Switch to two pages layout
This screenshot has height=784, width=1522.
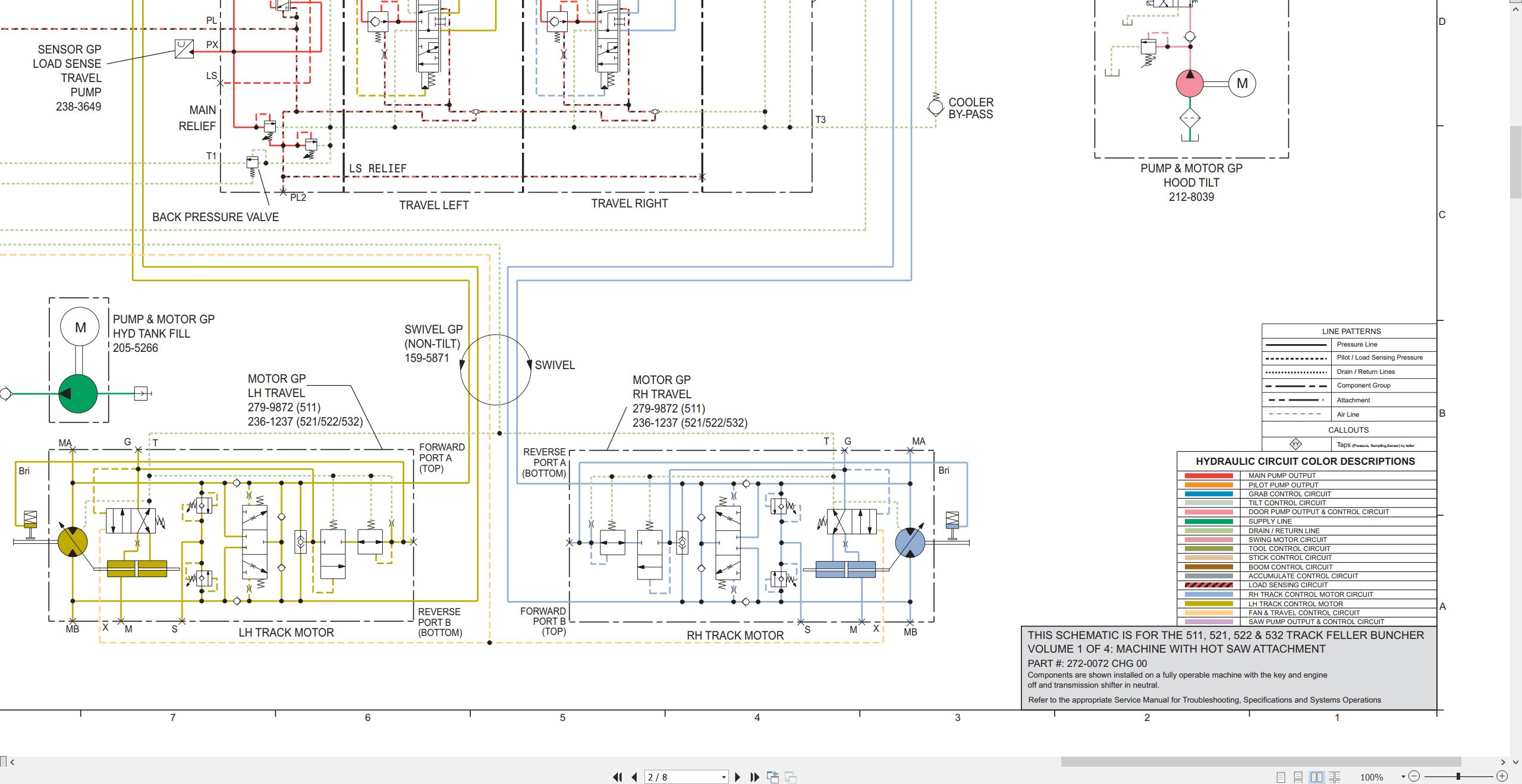pyautogui.click(x=1316, y=777)
